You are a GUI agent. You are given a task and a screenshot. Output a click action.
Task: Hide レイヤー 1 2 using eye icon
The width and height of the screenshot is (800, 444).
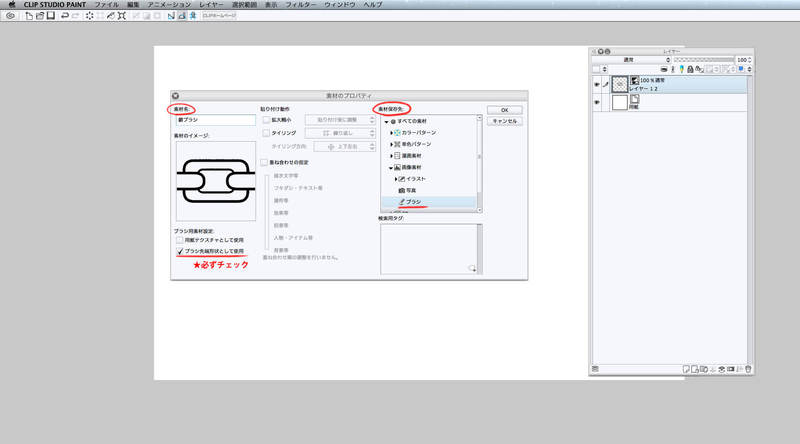click(x=596, y=87)
